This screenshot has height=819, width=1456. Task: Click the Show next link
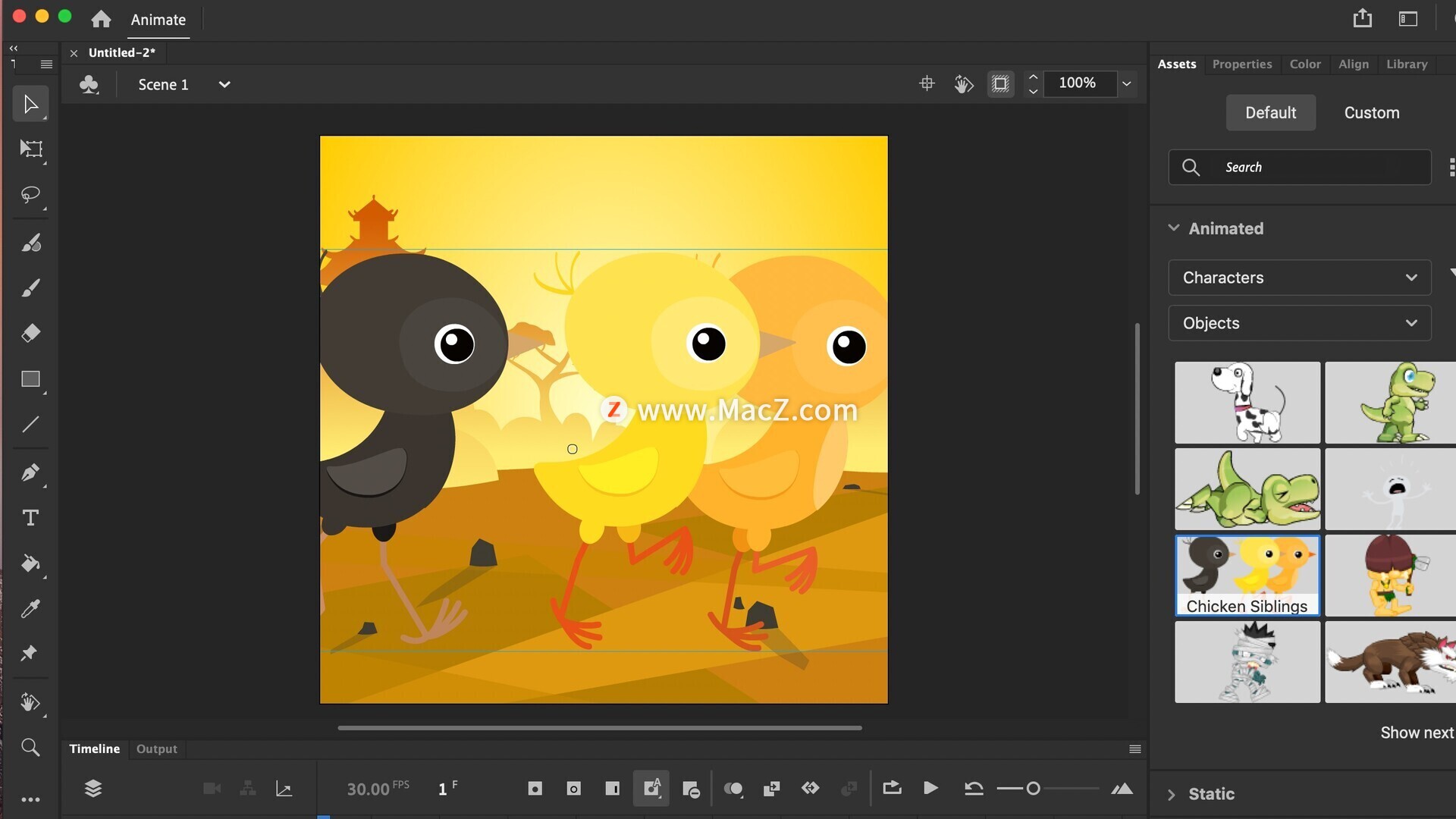1416,733
